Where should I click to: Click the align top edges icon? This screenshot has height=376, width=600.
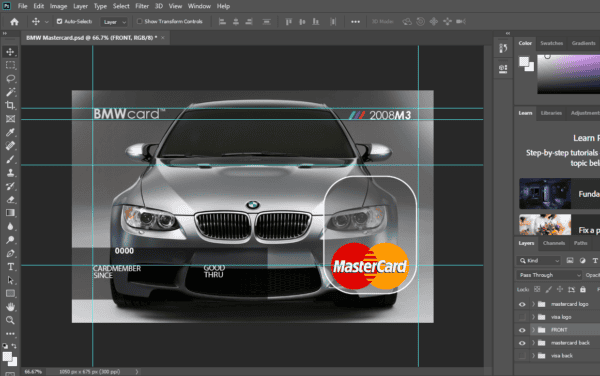pos(289,22)
